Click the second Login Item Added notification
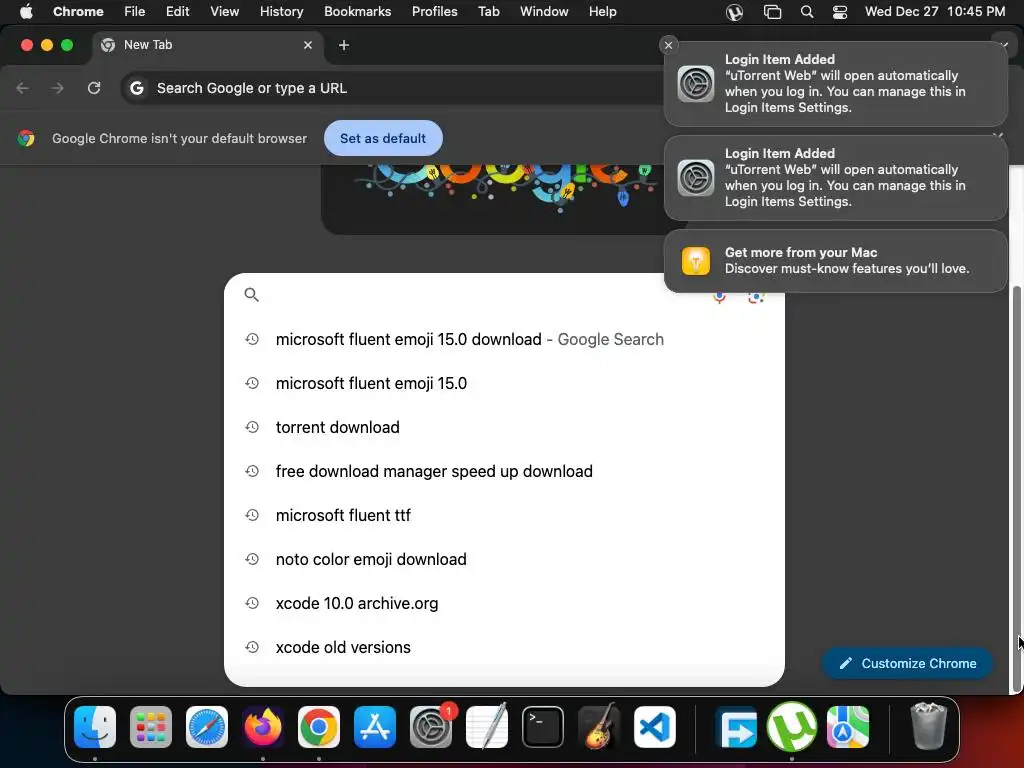This screenshot has width=1024, height=768. pos(835,178)
